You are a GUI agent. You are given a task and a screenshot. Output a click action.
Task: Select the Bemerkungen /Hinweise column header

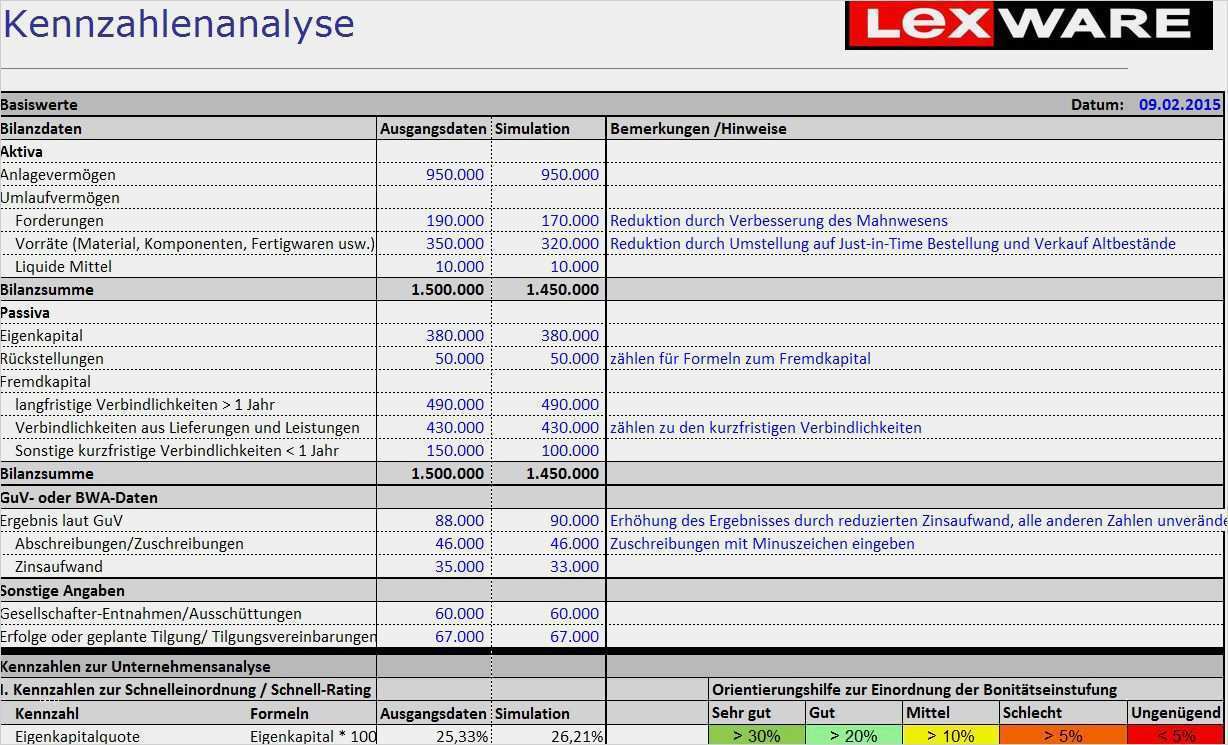pos(698,128)
